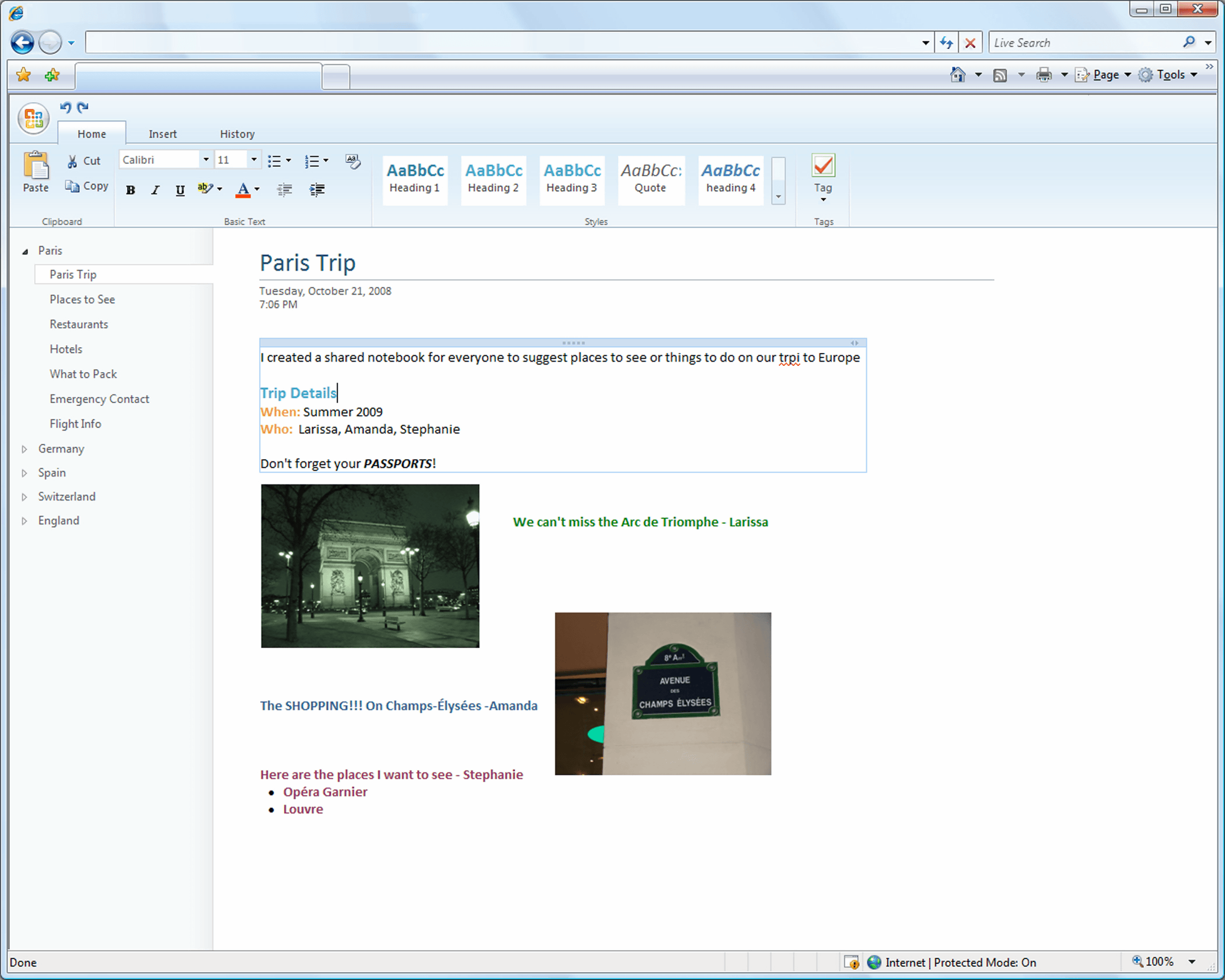Click the Undo arrow icon

pyautogui.click(x=65, y=107)
